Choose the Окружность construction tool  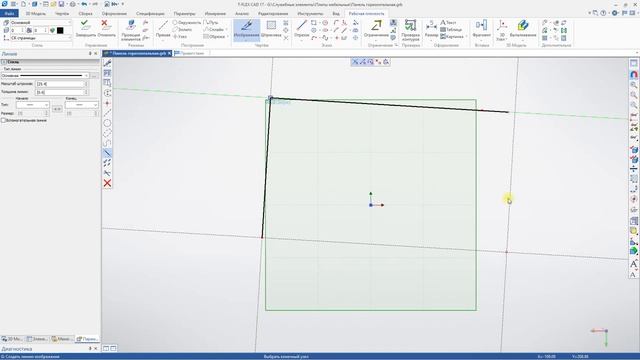pyautogui.click(x=187, y=23)
